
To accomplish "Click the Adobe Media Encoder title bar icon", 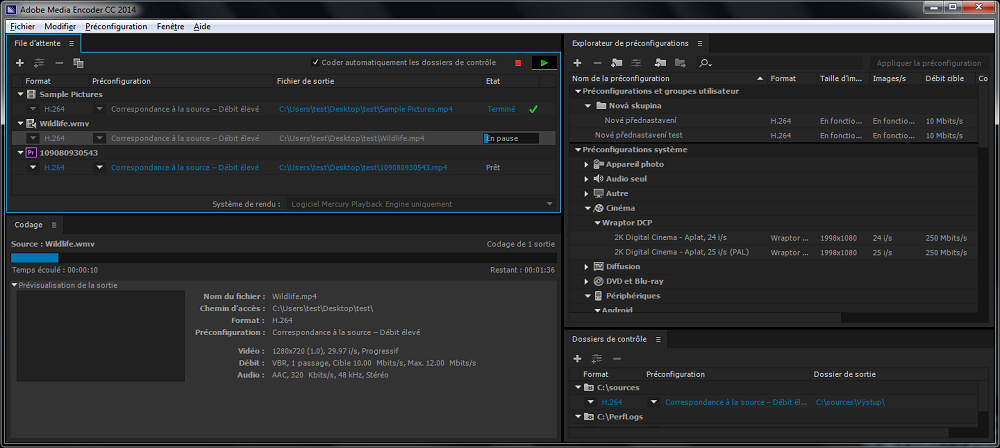I will point(10,9).
